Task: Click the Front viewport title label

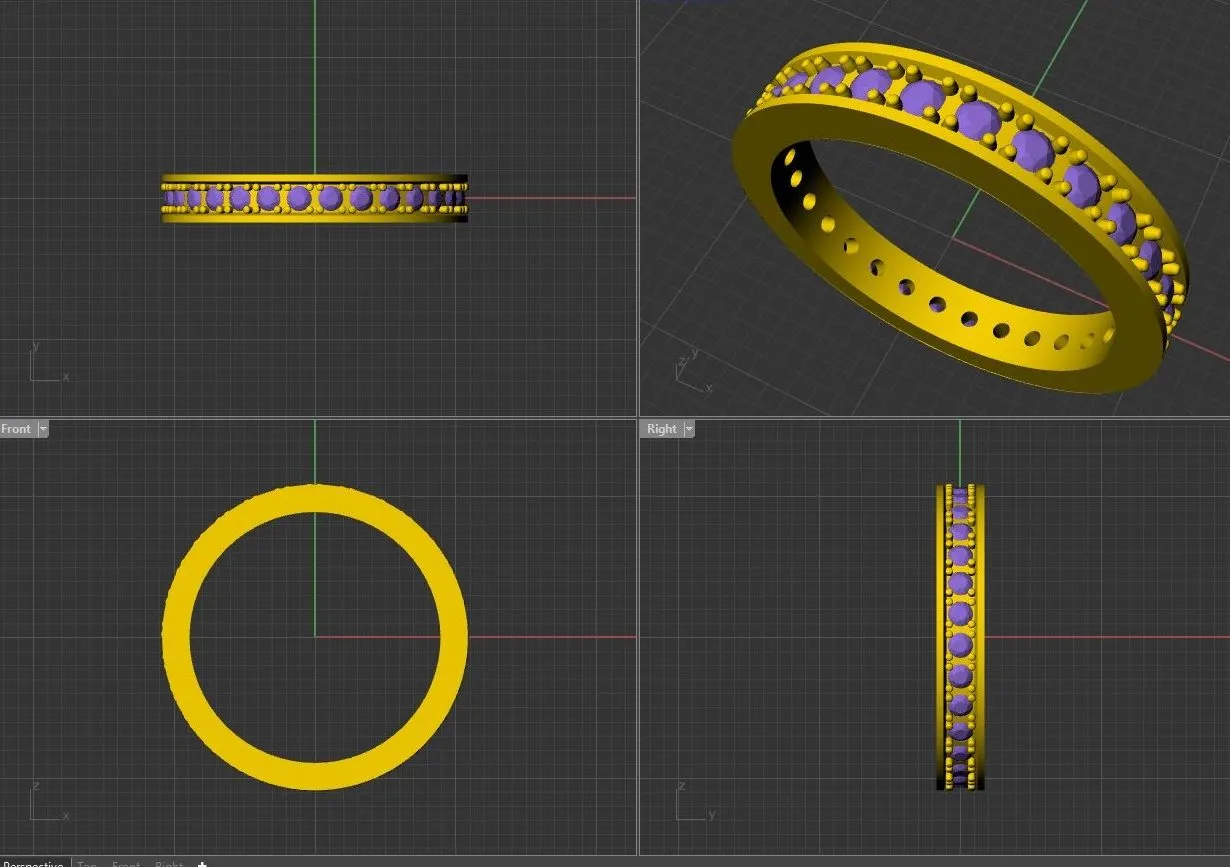Action: 16,429
